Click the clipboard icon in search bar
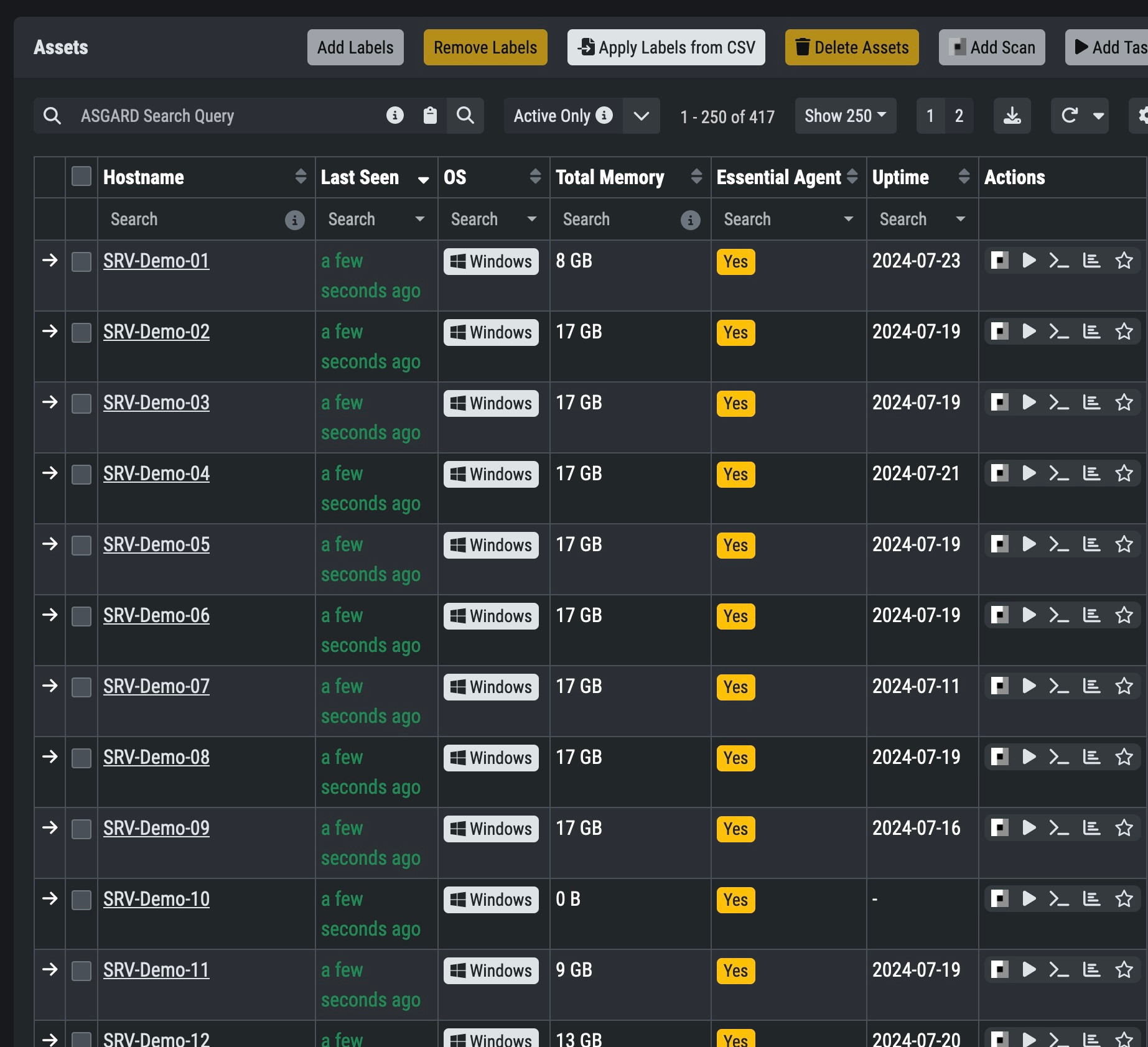Viewport: 1148px width, 1047px height. (430, 116)
